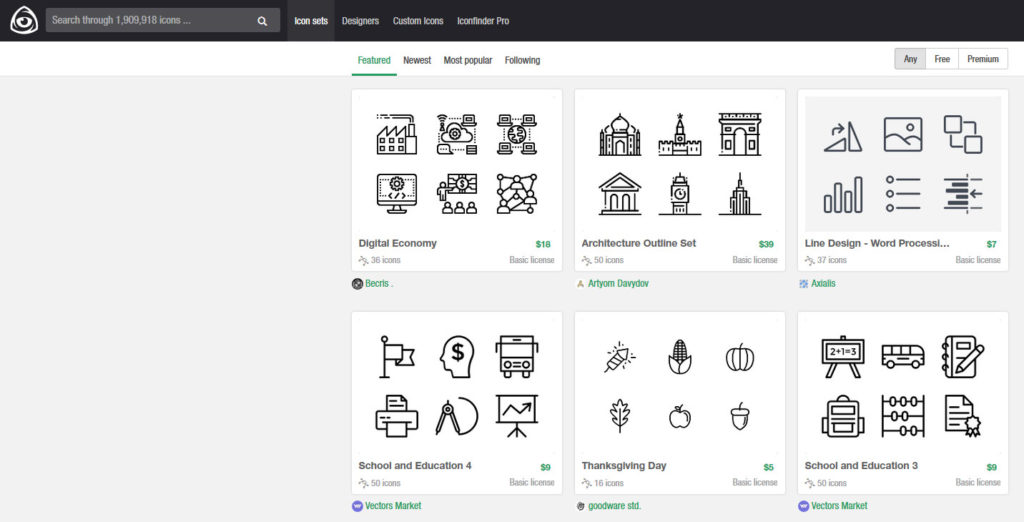The width and height of the screenshot is (1024, 522).
Task: Select the Any price filter
Action: click(910, 59)
